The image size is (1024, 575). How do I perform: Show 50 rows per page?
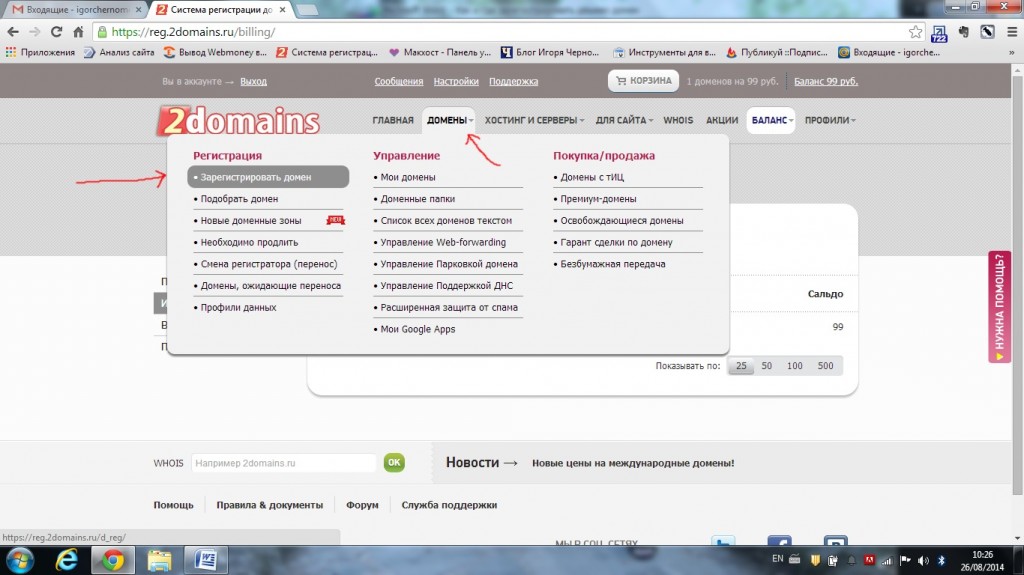point(767,366)
